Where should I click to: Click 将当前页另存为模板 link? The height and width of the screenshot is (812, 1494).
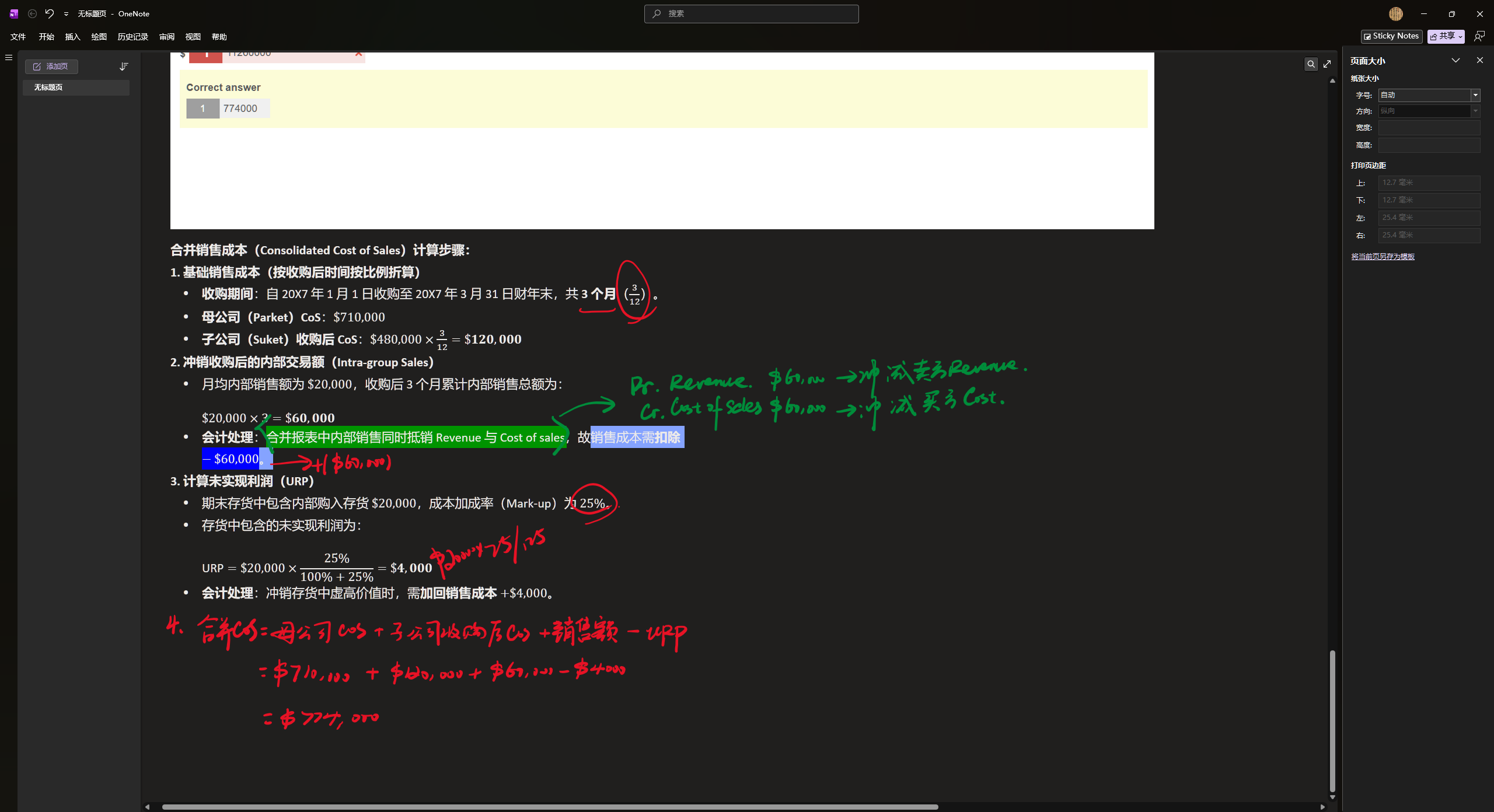[1383, 257]
